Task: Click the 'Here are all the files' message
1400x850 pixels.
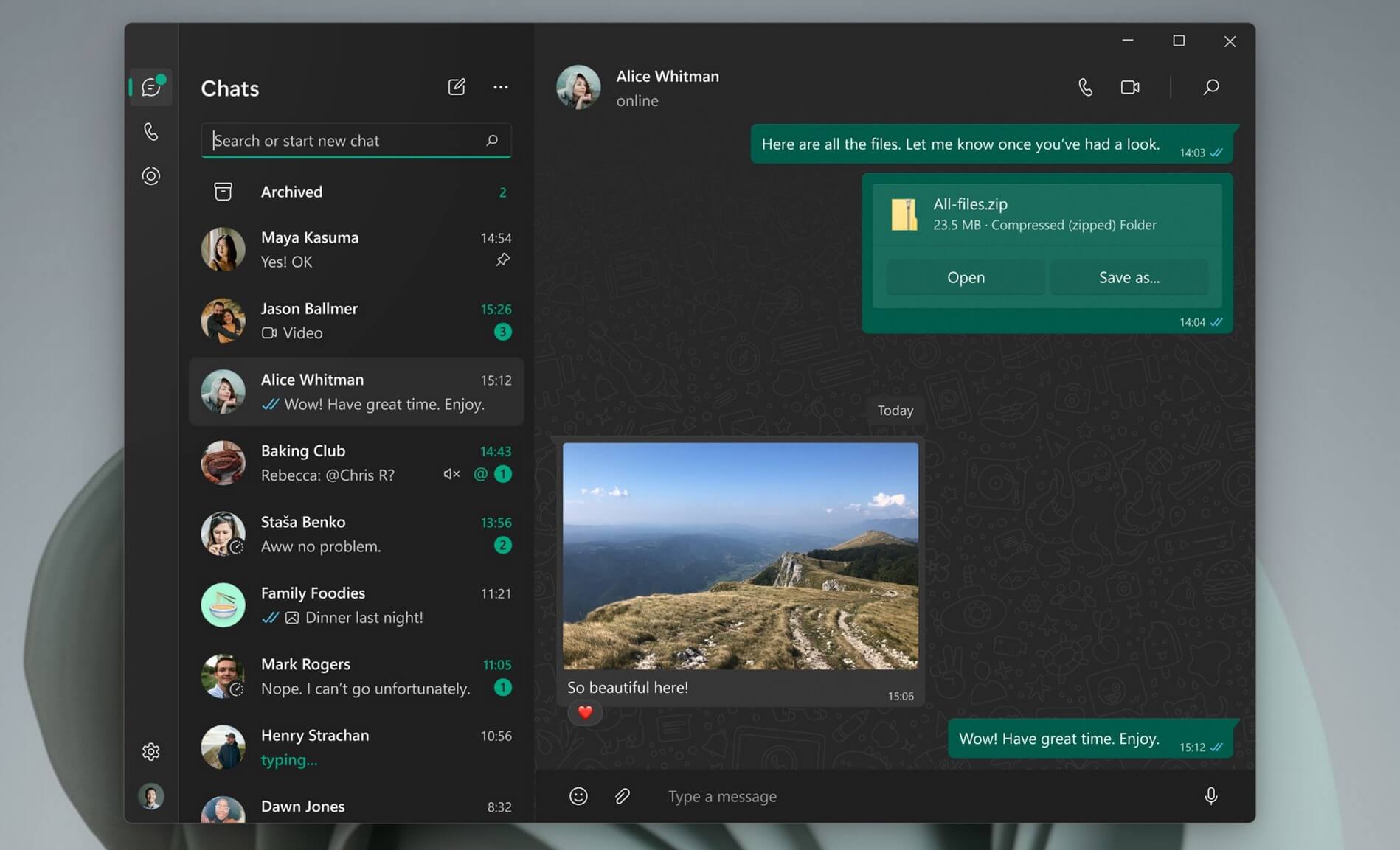Action: pyautogui.click(x=992, y=144)
